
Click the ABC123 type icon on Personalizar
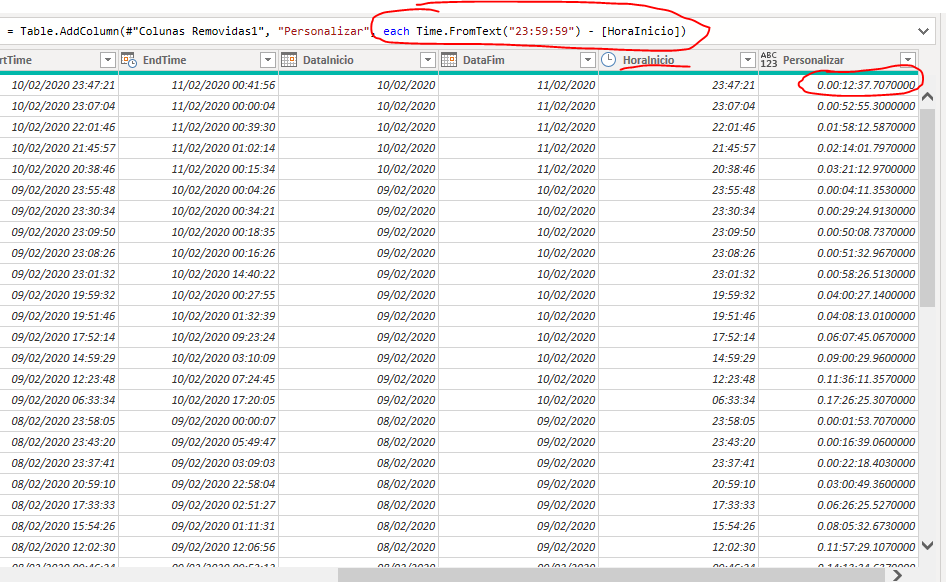(769, 60)
